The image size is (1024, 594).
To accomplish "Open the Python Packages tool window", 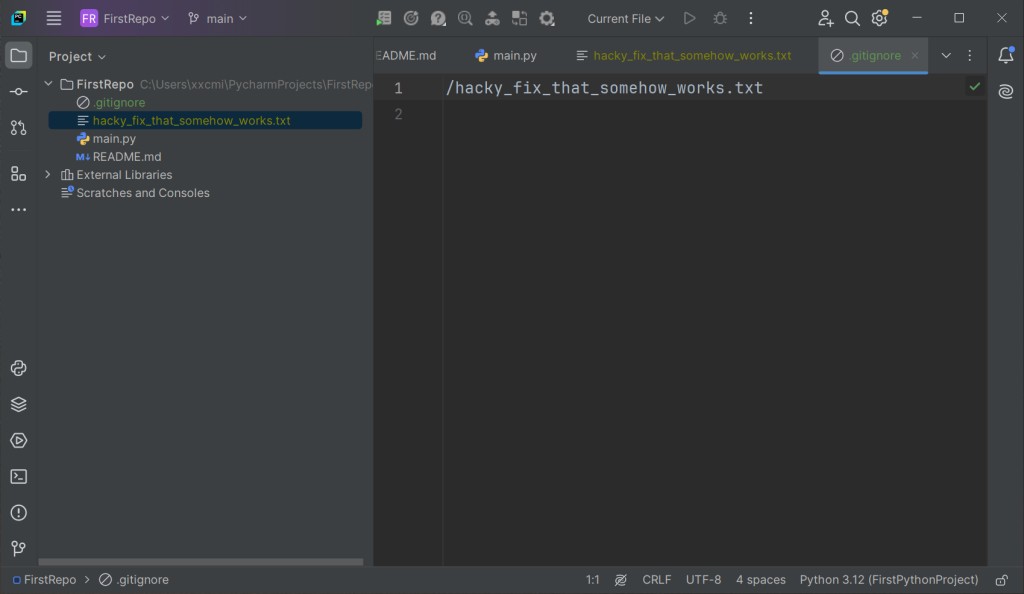I will (18, 404).
